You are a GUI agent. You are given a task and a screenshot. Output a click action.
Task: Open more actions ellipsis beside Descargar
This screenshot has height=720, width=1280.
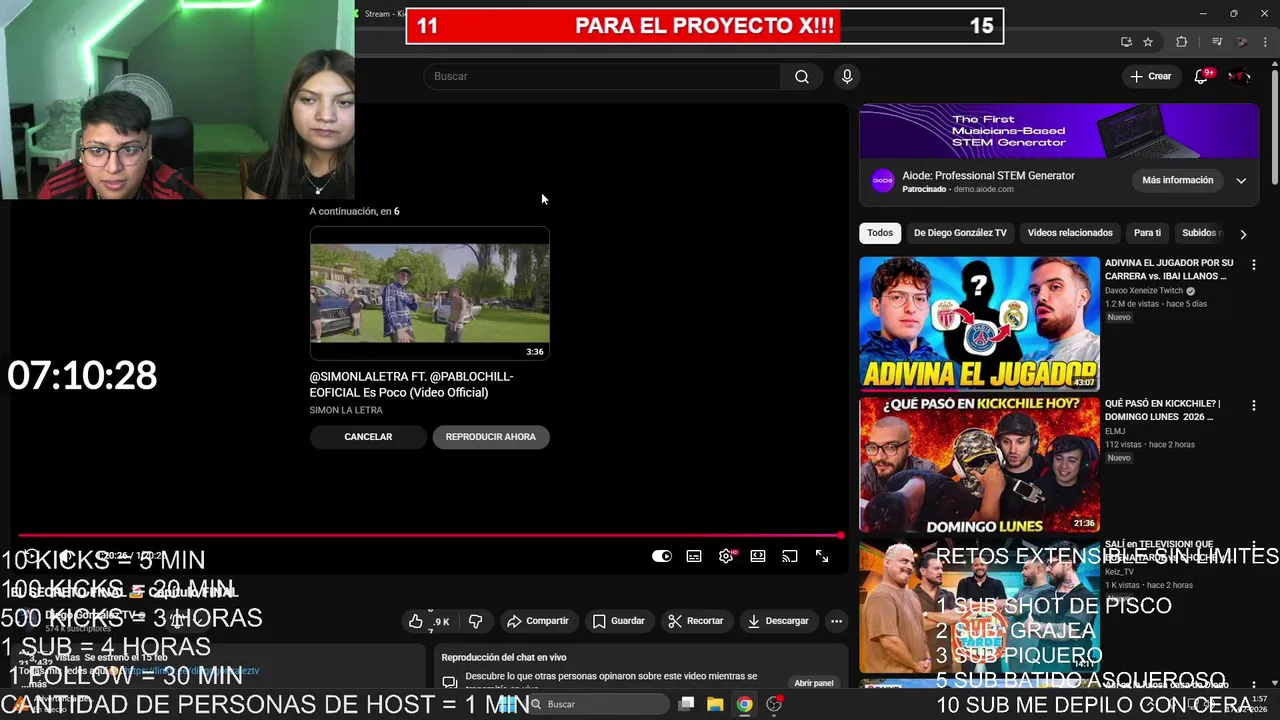836,621
